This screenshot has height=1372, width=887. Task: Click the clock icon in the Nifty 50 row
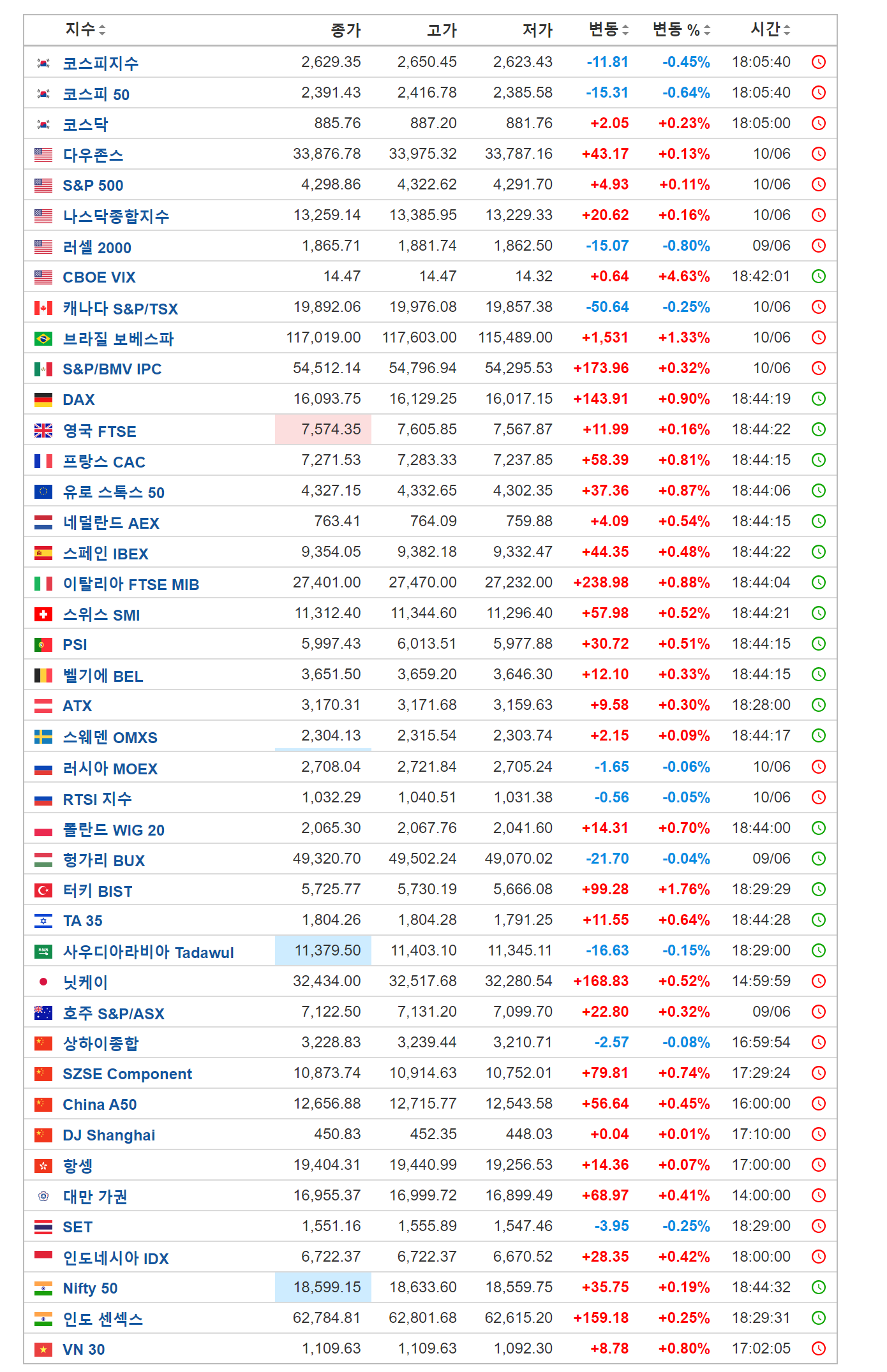pyautogui.click(x=819, y=1287)
